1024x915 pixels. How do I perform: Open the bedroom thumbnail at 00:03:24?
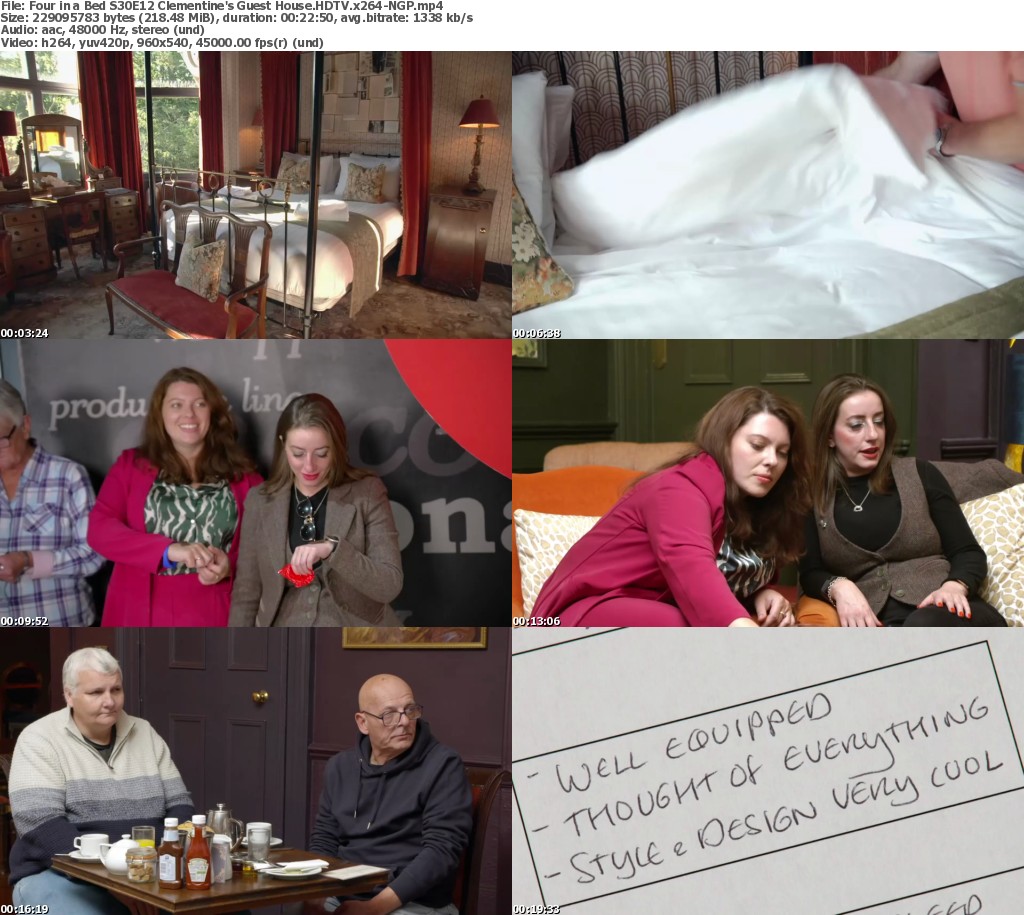point(255,195)
